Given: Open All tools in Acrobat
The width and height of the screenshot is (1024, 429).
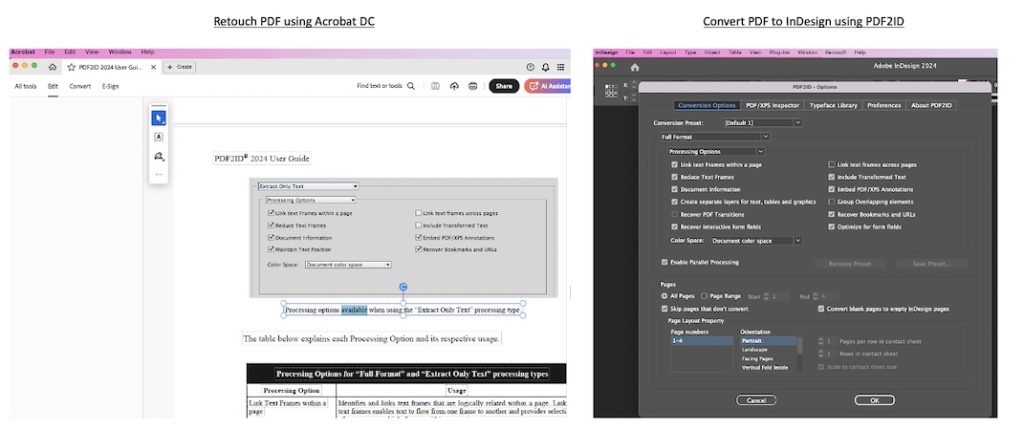Looking at the screenshot, I should tap(25, 86).
